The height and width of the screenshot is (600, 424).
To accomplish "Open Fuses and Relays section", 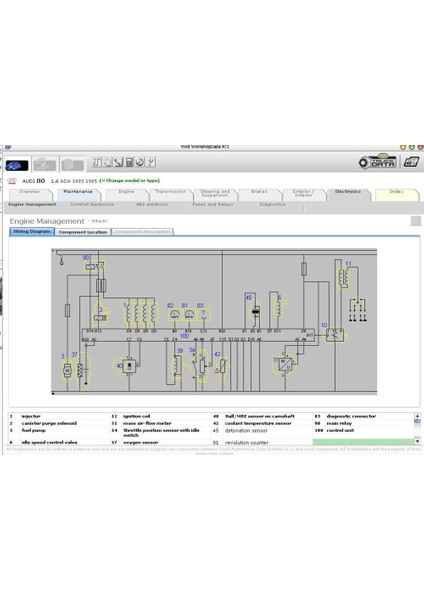I will pos(213,204).
